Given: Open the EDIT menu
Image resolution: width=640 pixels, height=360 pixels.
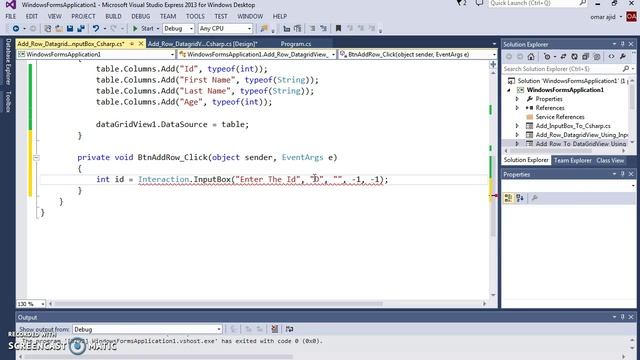Looking at the screenshot, I should pyautogui.click(x=32, y=16).
